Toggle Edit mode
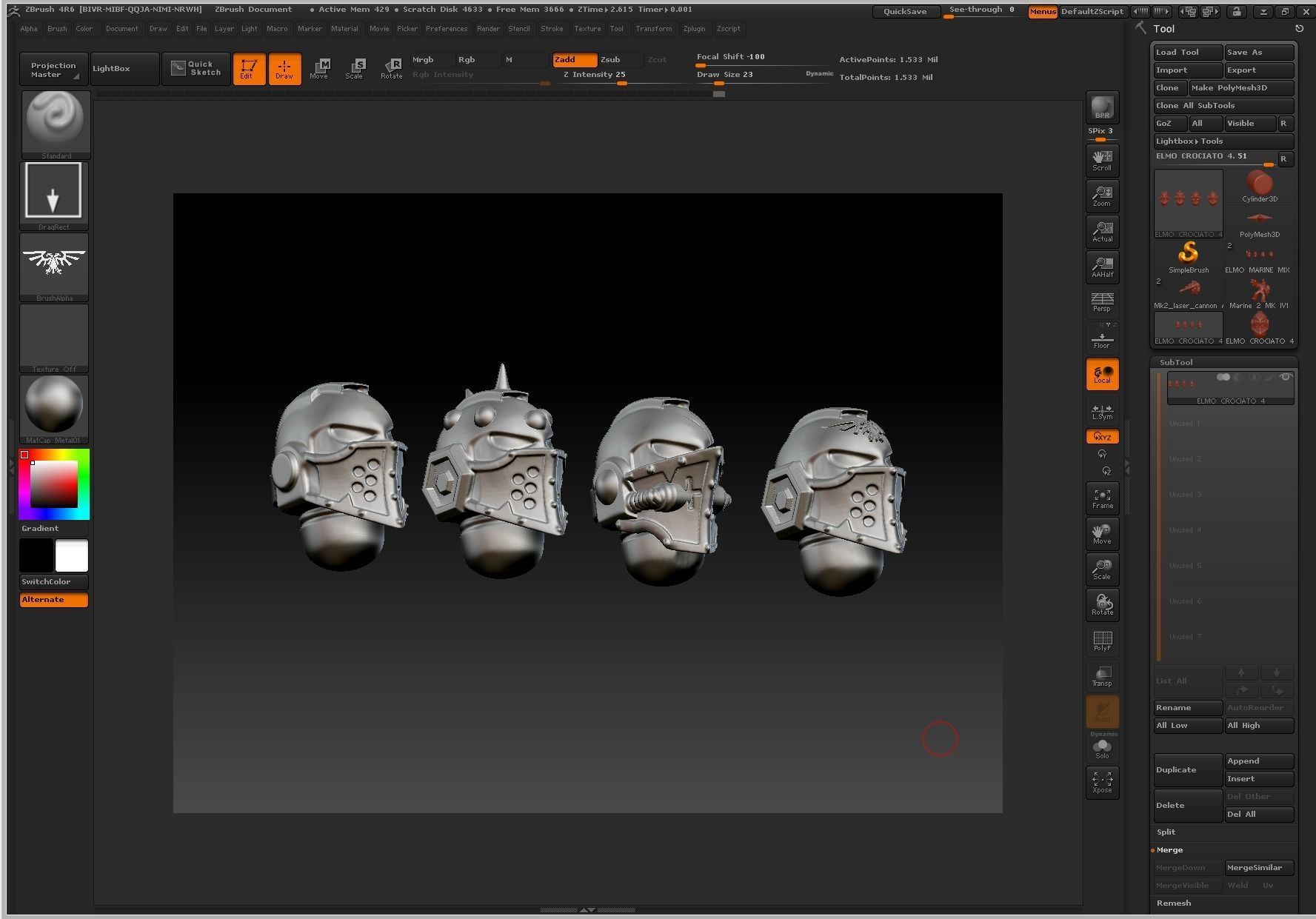Image resolution: width=1316 pixels, height=919 pixels. [x=249, y=69]
